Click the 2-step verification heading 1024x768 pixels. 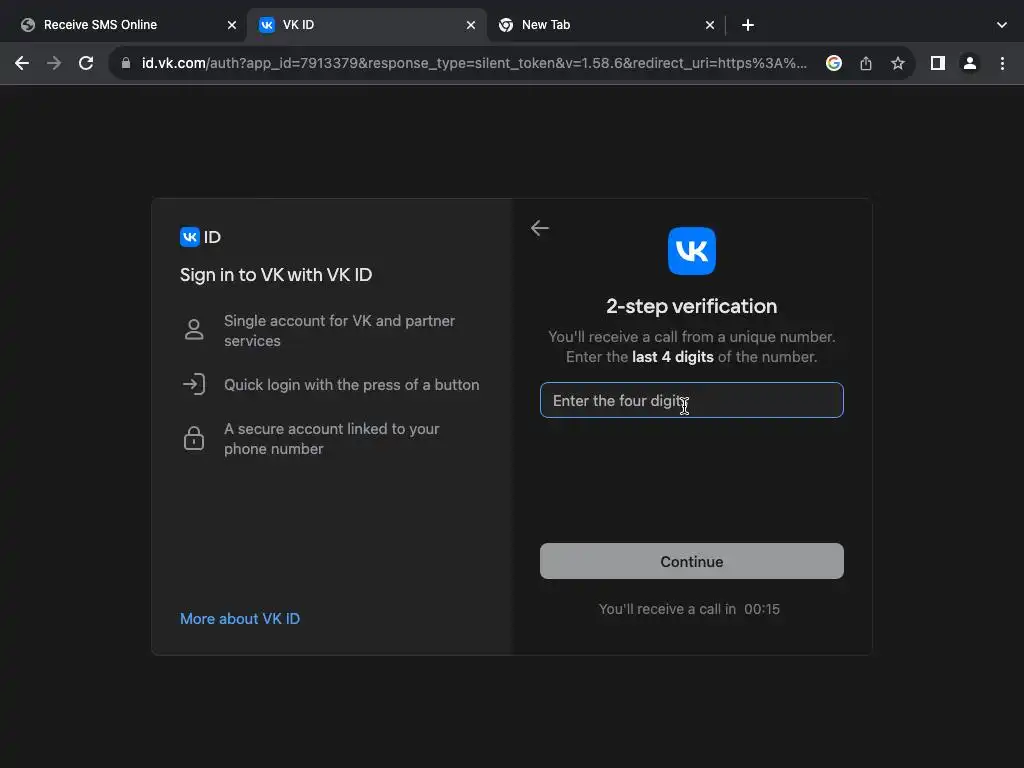(692, 306)
